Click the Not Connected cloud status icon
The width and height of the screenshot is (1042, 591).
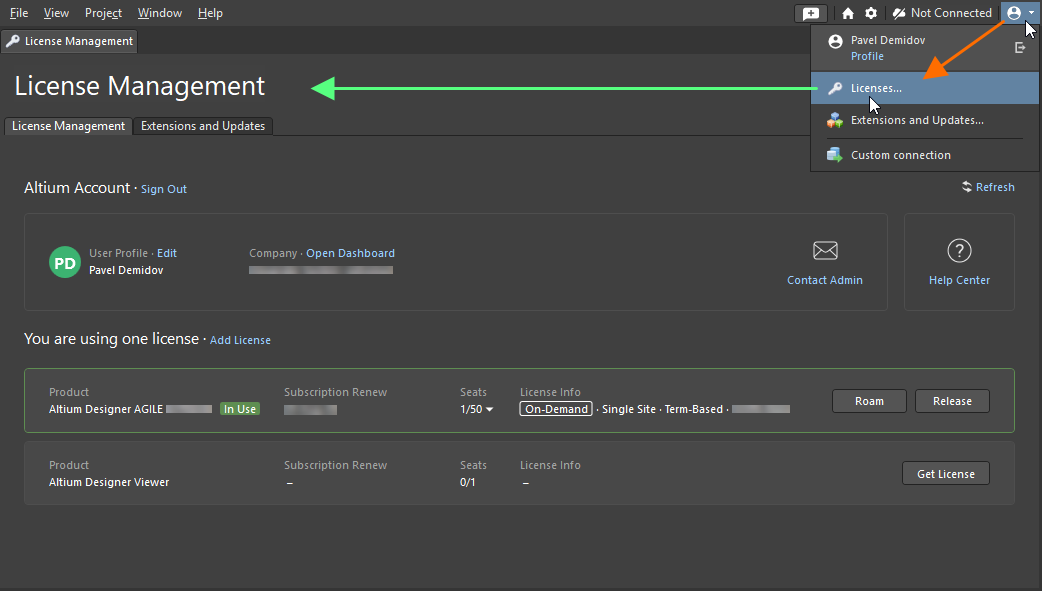[899, 13]
